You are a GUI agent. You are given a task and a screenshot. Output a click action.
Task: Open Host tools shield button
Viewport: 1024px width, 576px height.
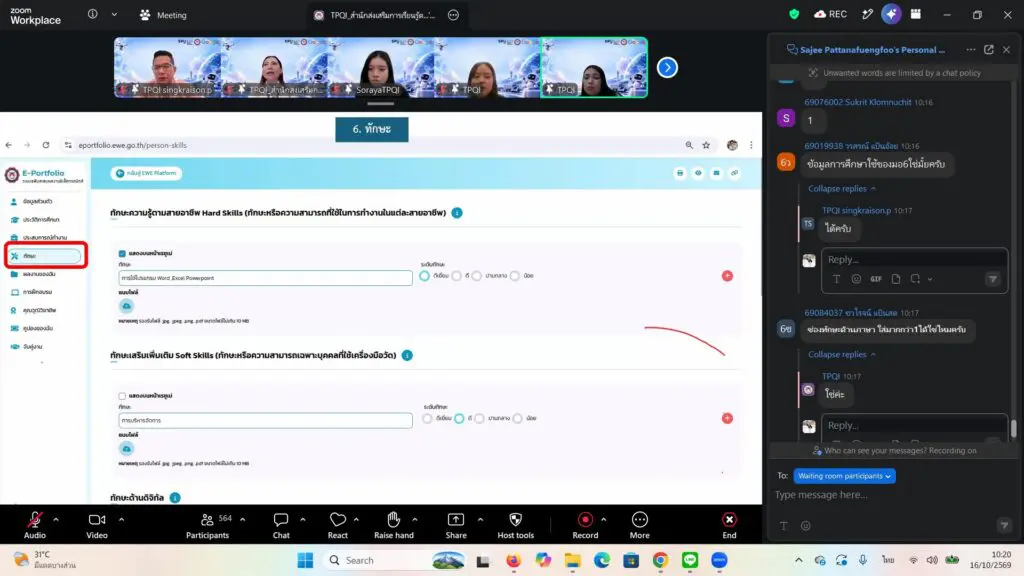(515, 525)
